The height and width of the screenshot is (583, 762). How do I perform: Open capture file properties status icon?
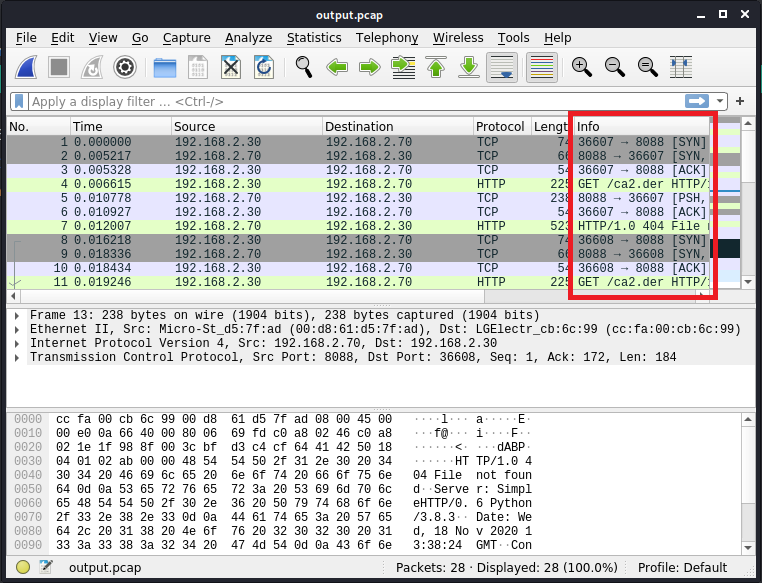point(46,566)
